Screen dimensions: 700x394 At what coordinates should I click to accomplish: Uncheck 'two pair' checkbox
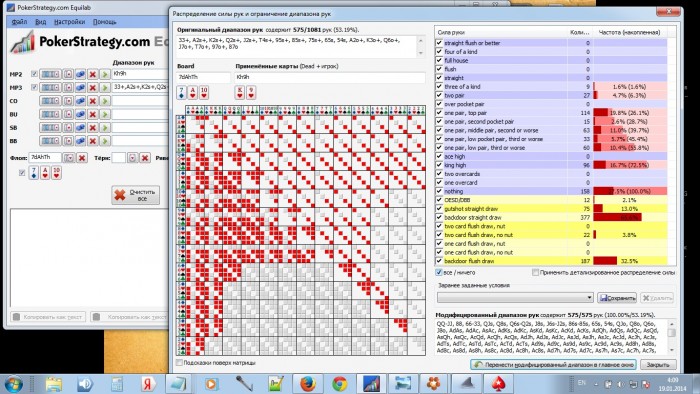(439, 95)
